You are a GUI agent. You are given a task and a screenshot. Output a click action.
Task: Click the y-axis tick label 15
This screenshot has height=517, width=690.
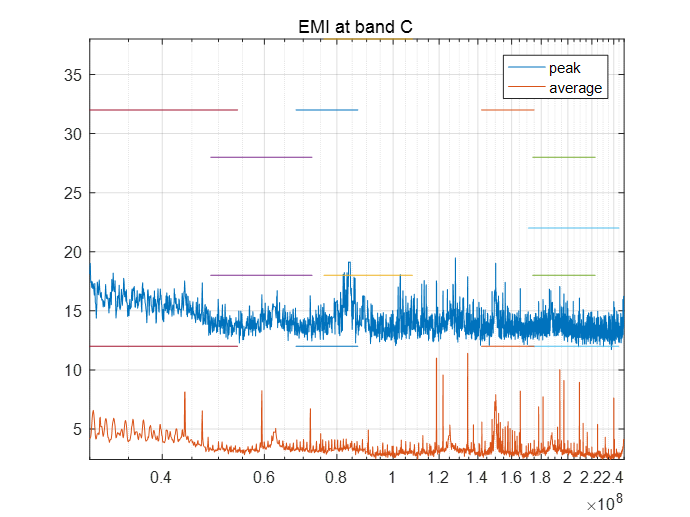[x=73, y=312]
